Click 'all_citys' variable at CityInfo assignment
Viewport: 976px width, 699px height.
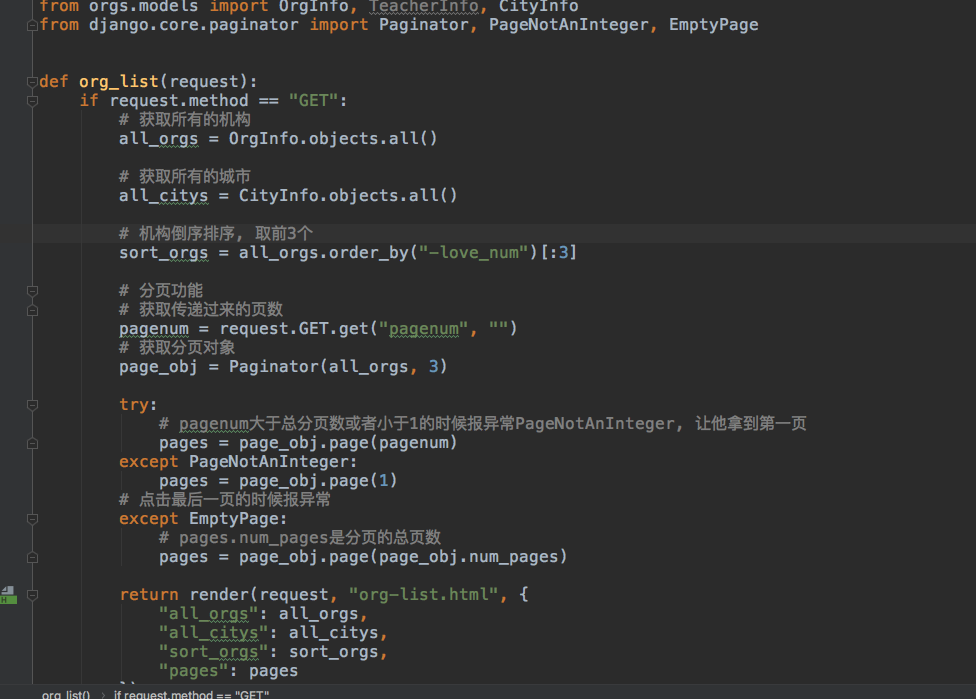pyautogui.click(x=164, y=195)
